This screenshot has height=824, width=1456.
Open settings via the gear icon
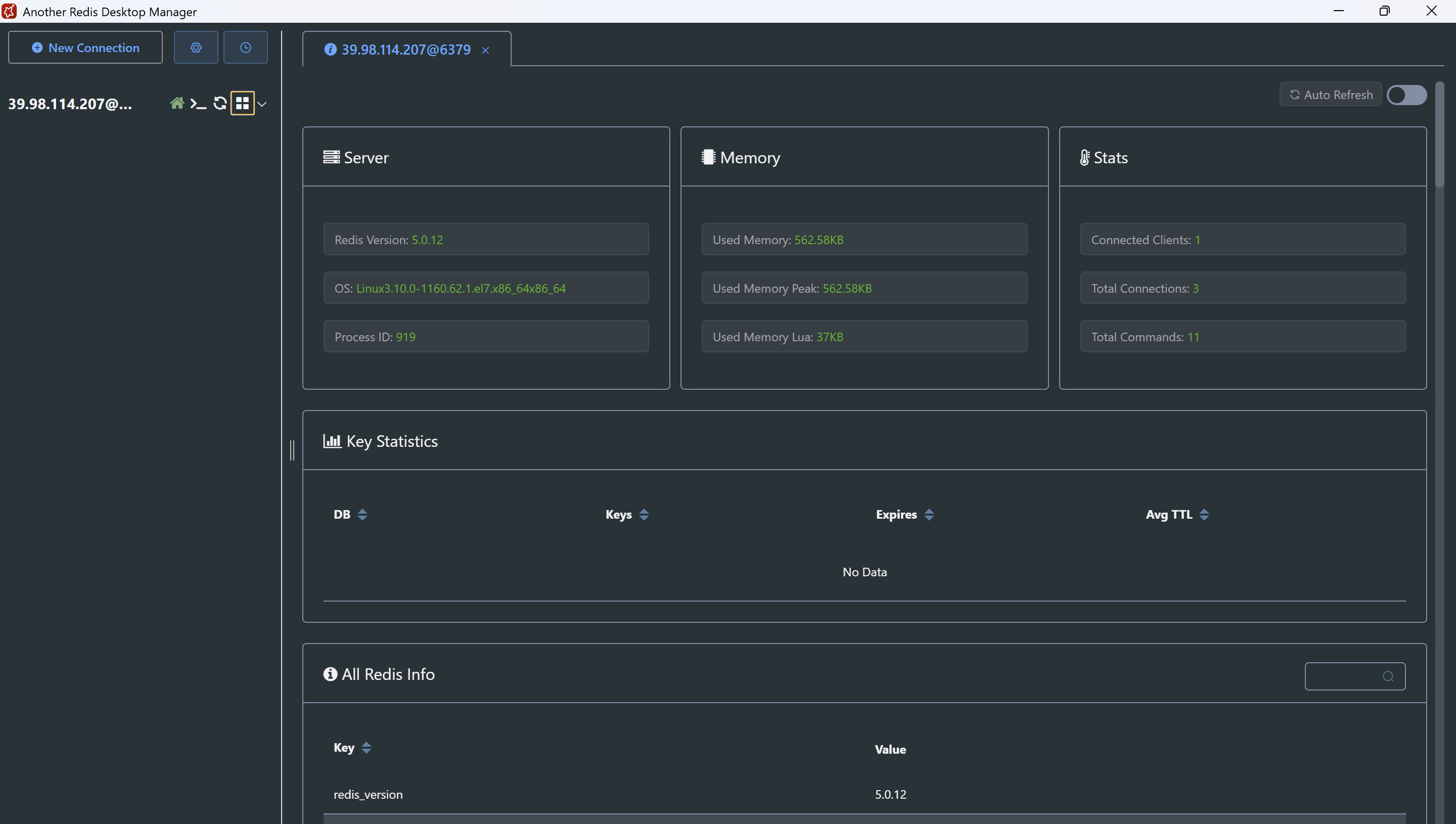196,48
